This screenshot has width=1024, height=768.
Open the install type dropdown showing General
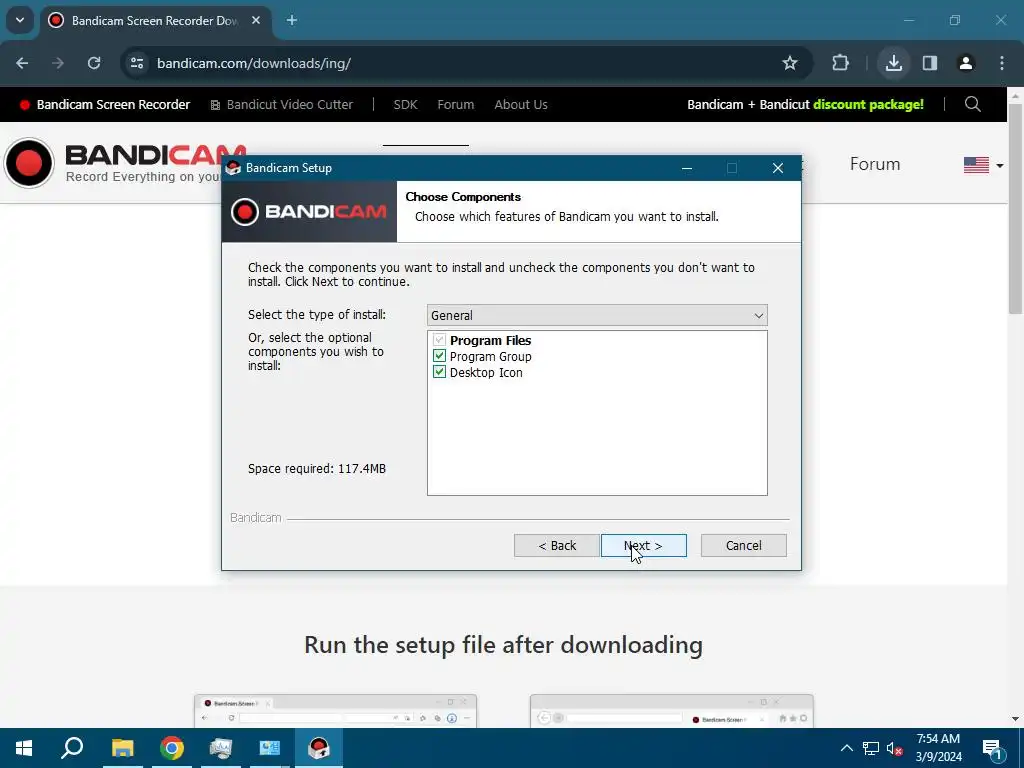[x=597, y=315]
